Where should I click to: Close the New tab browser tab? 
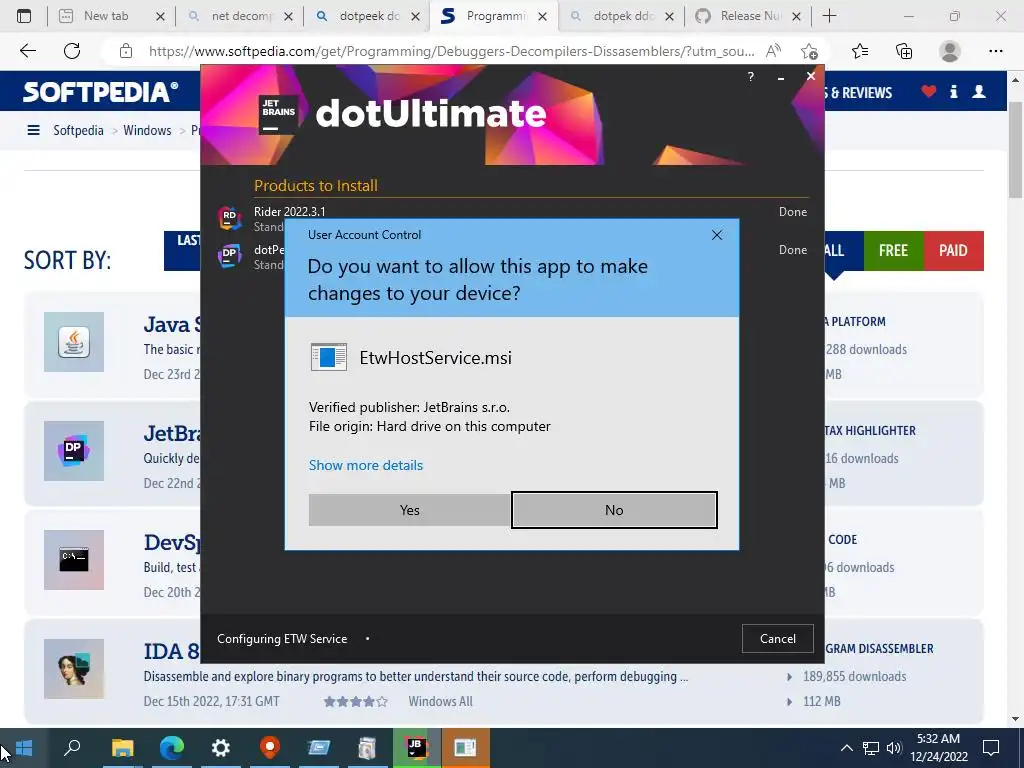pyautogui.click(x=160, y=16)
